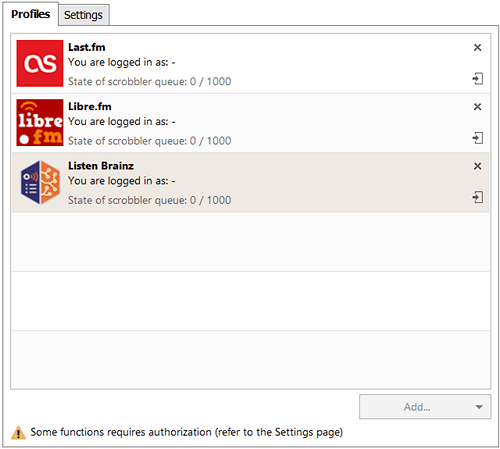Click empty area in profiles list
Screen dimensions: 500x449
(251, 300)
